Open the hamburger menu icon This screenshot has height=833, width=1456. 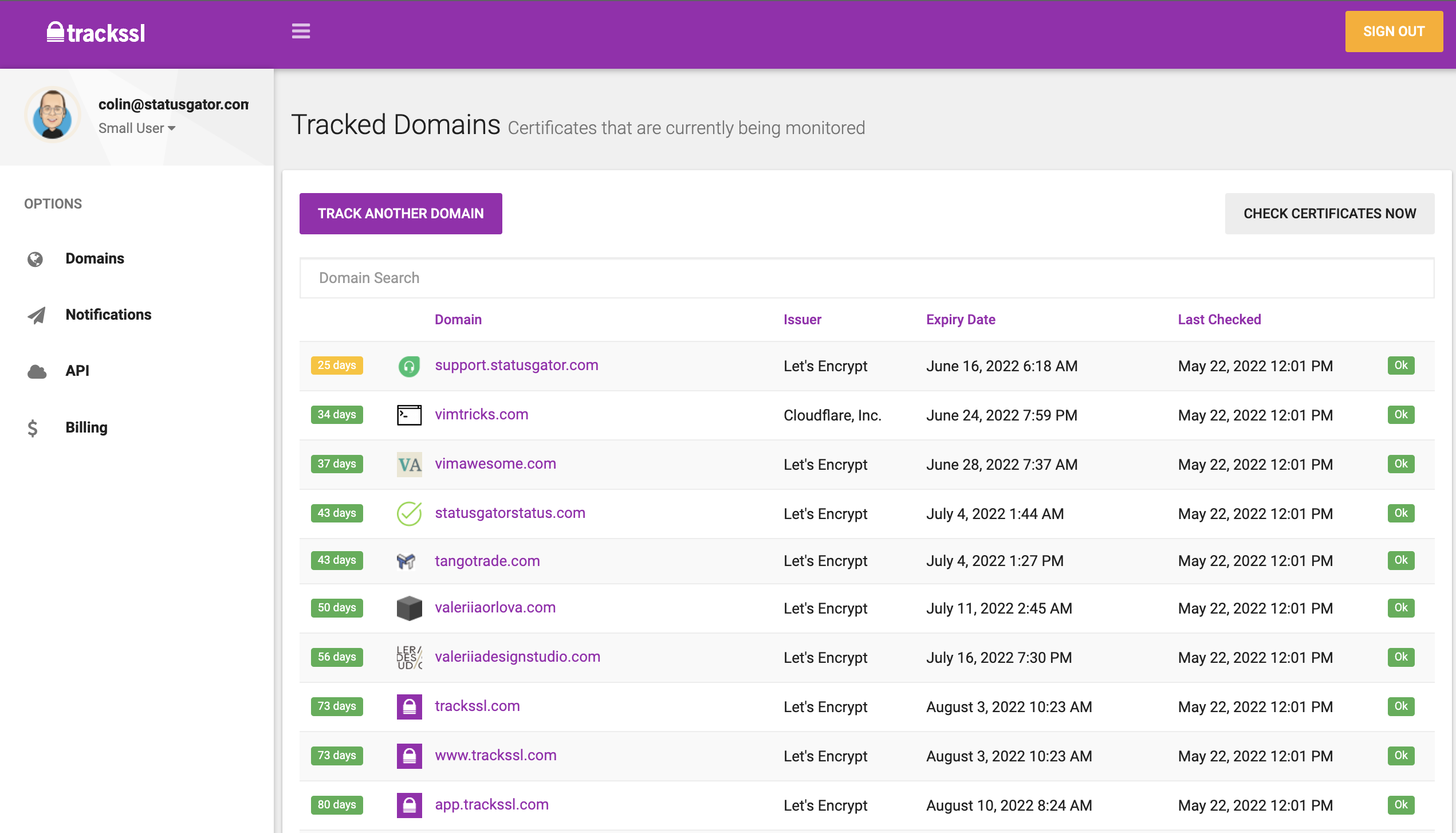tap(300, 32)
